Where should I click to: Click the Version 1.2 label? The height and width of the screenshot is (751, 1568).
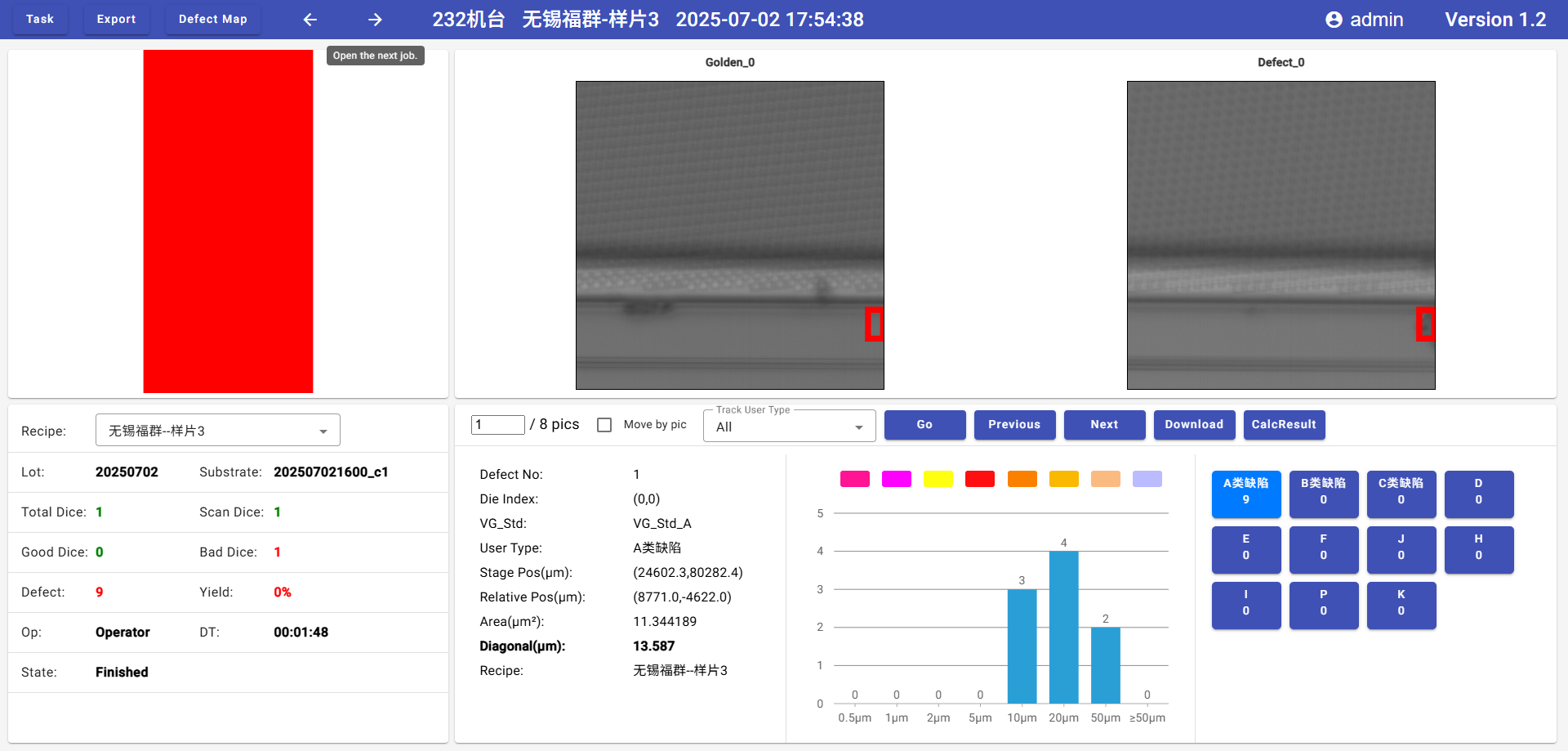[1495, 20]
